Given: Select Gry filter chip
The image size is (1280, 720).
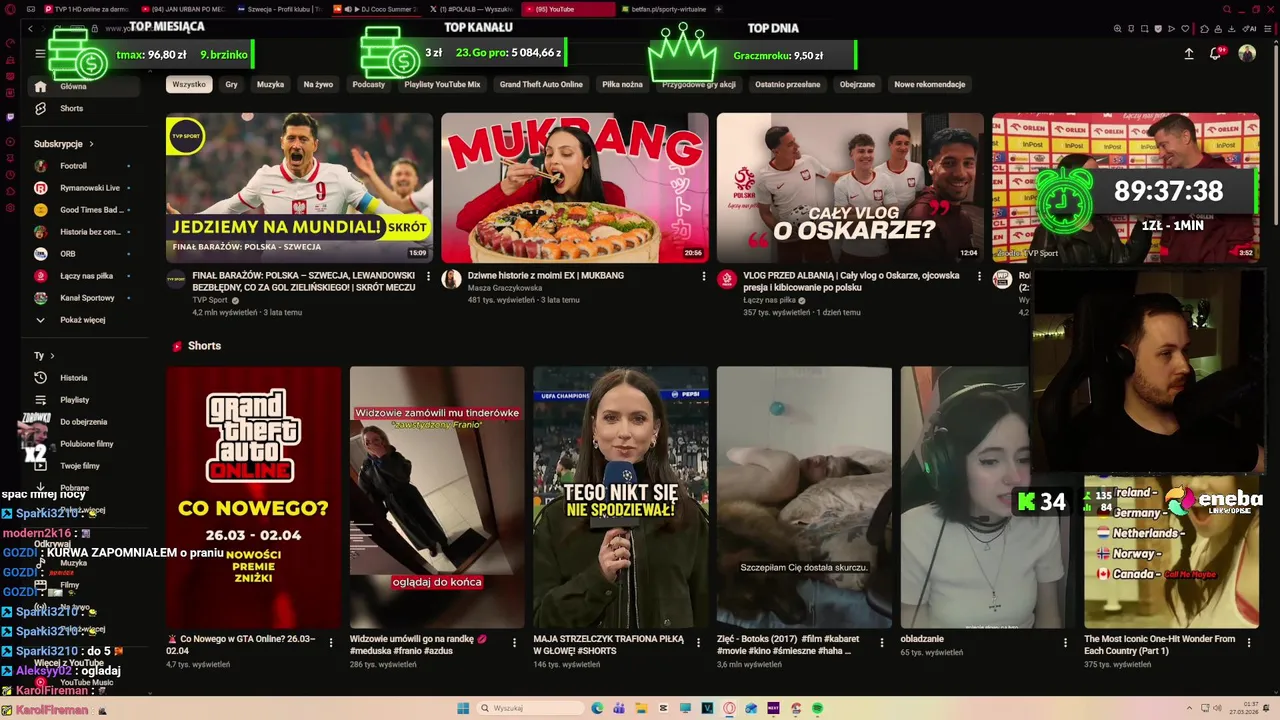Looking at the screenshot, I should pos(231,85).
